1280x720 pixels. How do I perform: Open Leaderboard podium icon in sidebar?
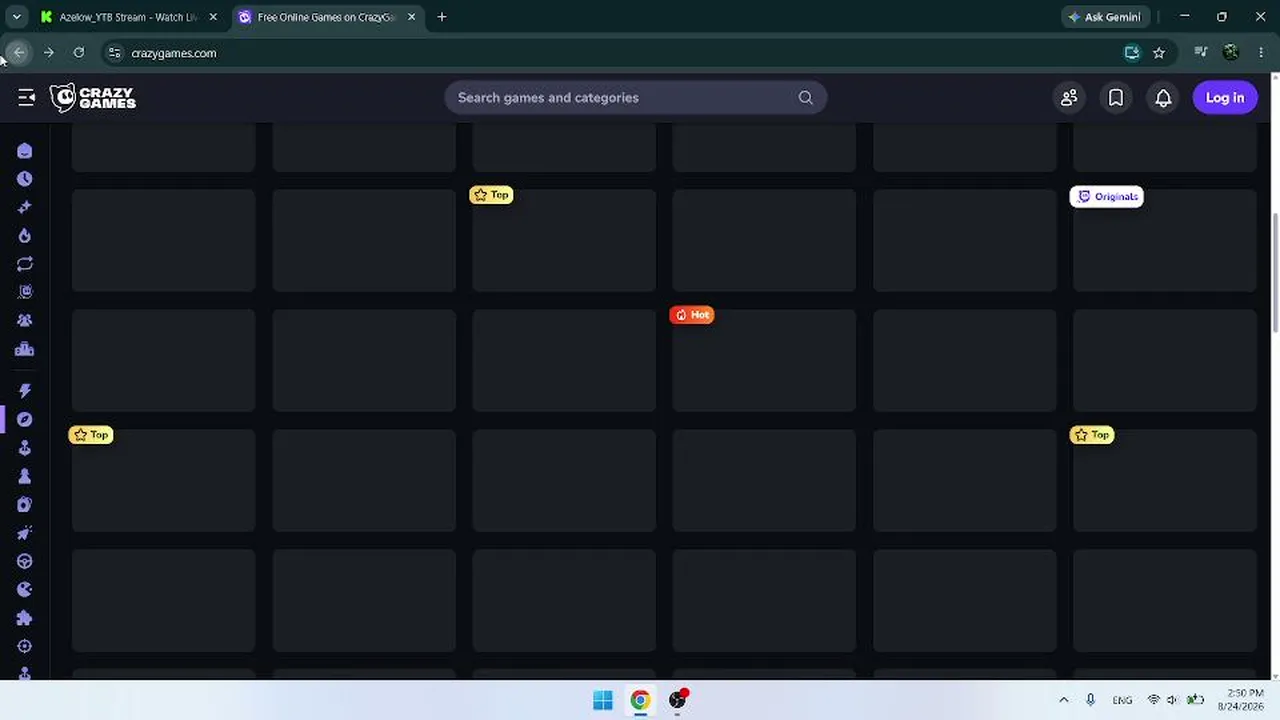coord(25,349)
